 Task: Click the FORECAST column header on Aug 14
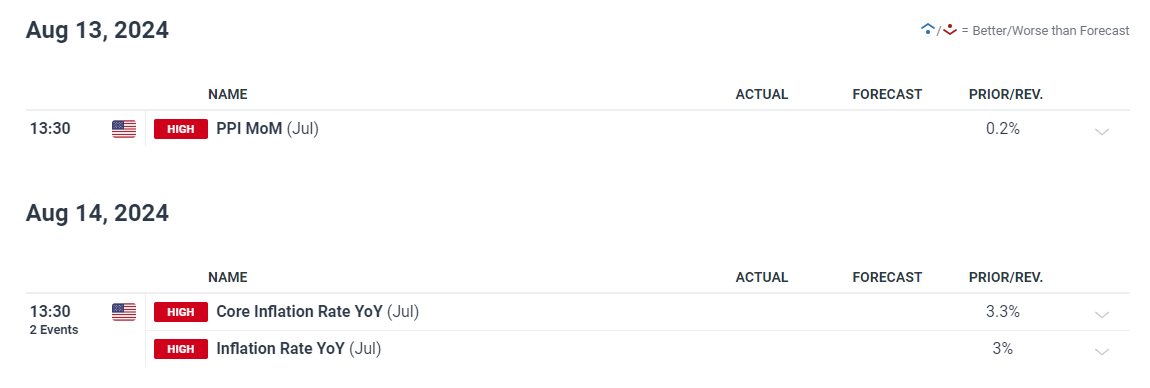[887, 278]
